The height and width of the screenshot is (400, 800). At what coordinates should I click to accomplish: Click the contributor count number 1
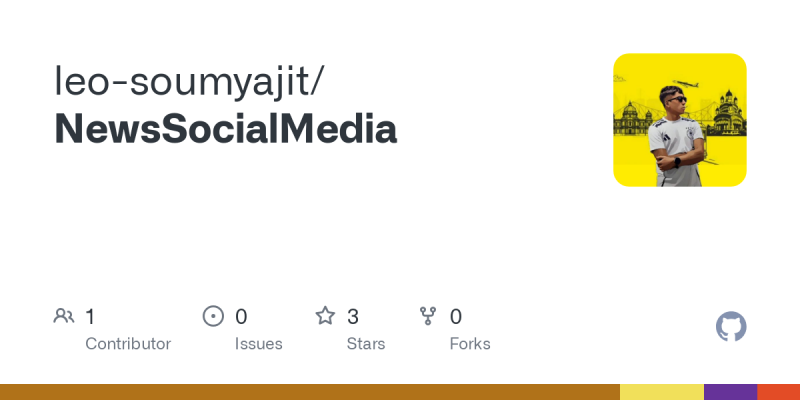tap(90, 317)
